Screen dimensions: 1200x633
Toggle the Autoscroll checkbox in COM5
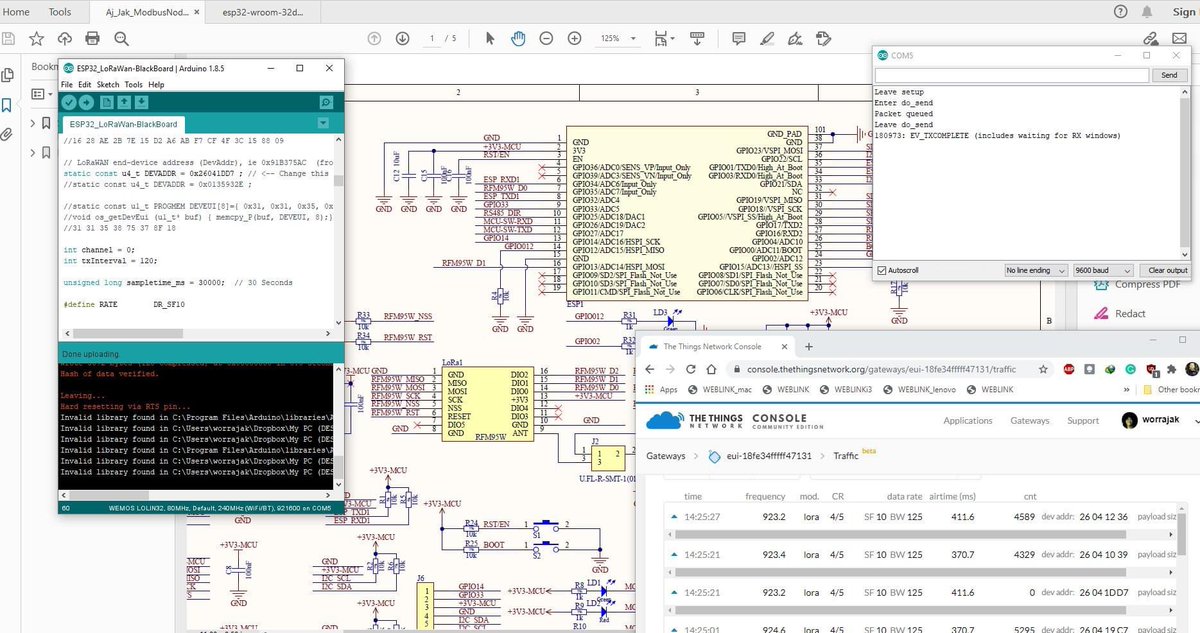coord(881,271)
